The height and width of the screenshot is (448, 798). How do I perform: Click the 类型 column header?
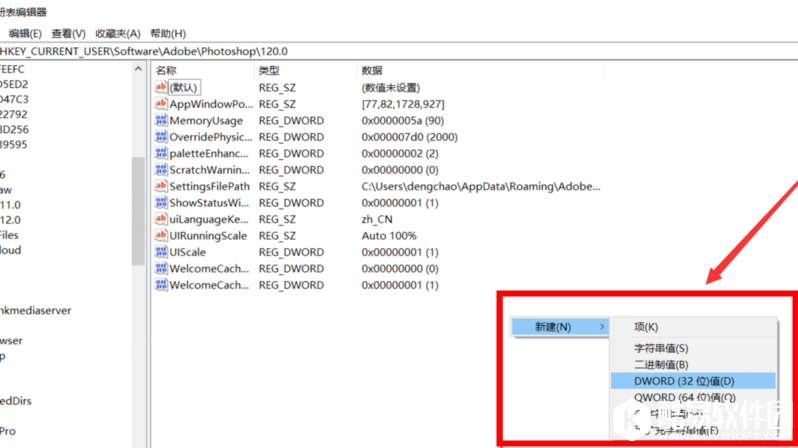[269, 71]
